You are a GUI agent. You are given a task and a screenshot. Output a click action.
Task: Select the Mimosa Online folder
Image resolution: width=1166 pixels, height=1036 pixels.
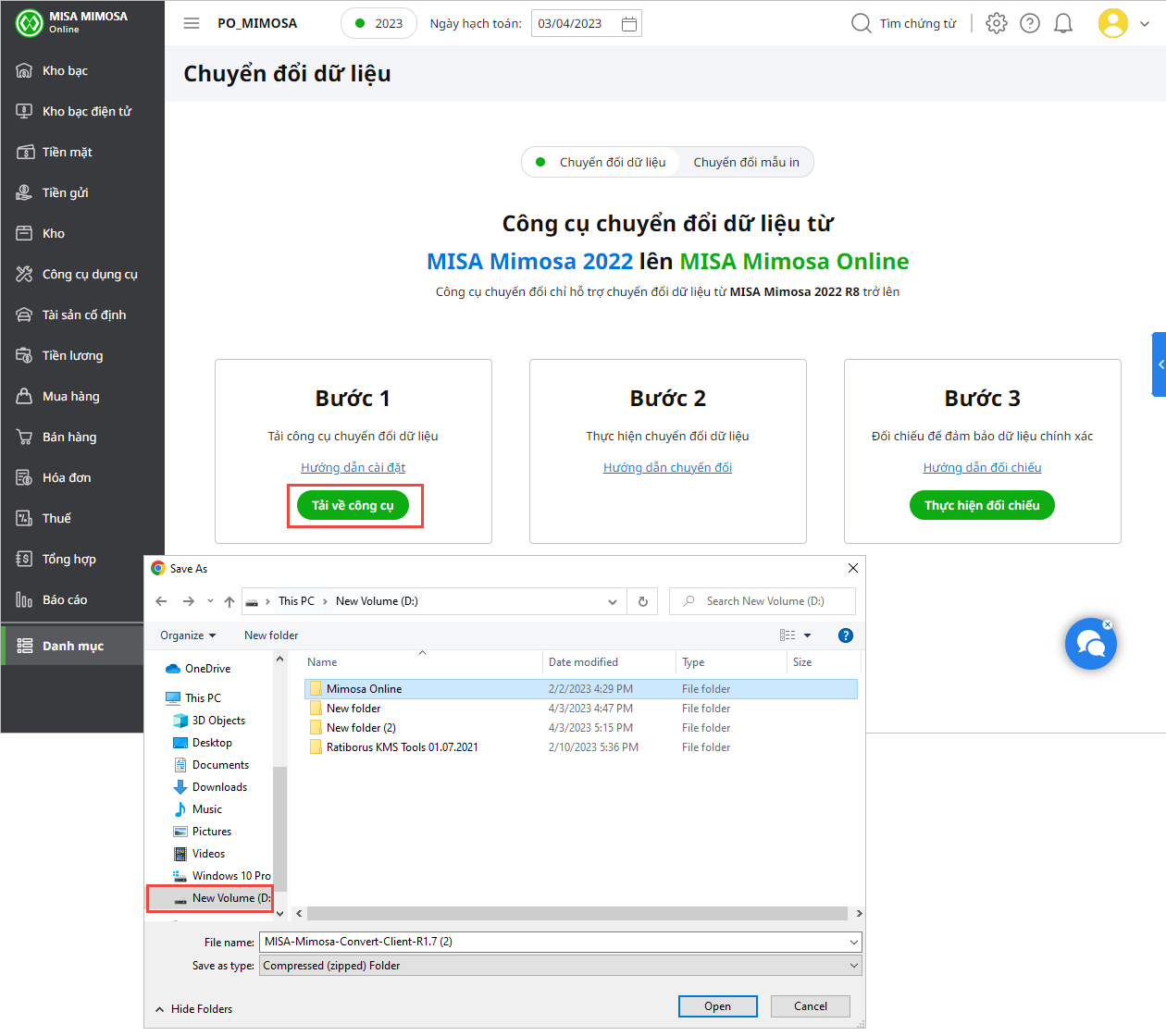581,689
